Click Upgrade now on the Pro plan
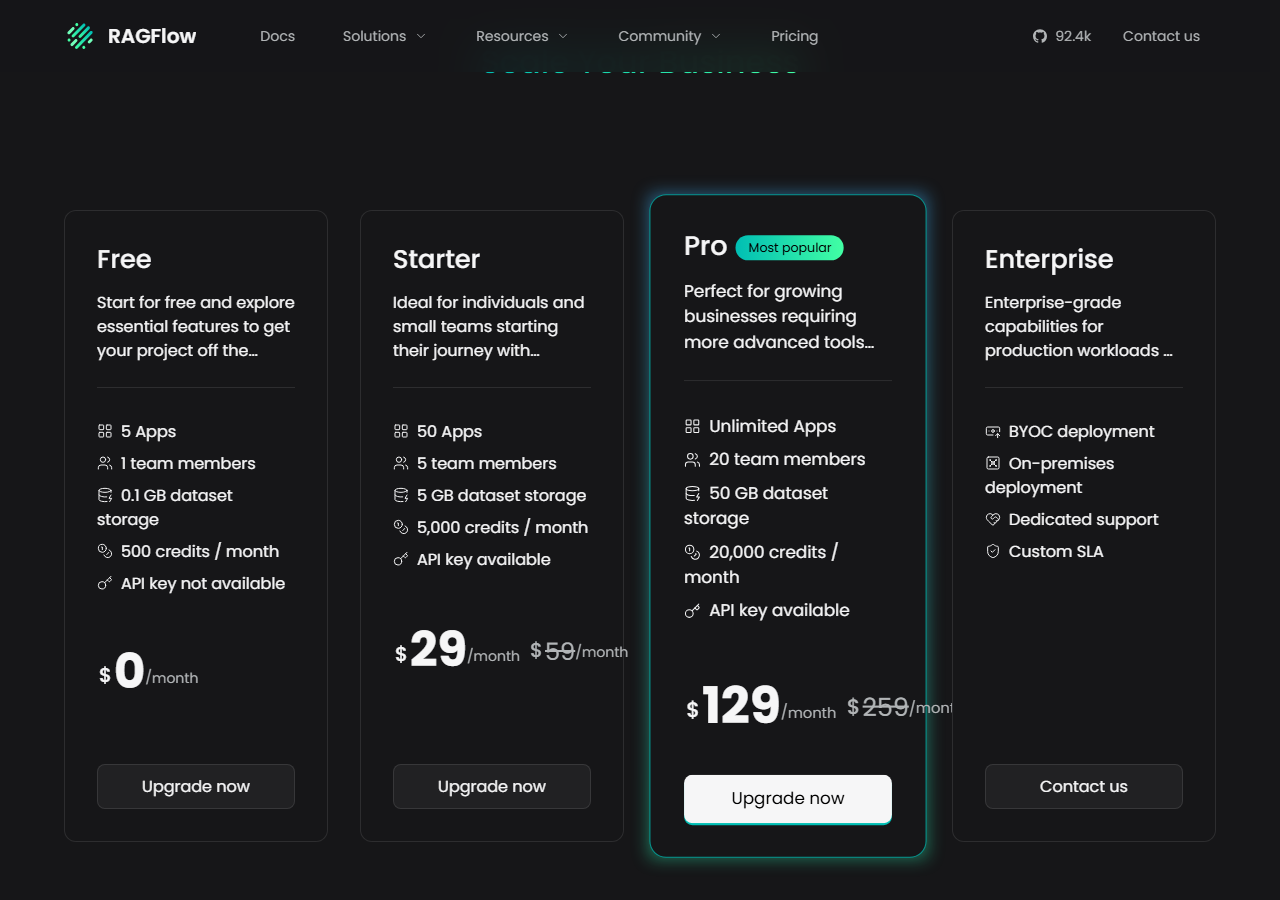 [x=788, y=799]
